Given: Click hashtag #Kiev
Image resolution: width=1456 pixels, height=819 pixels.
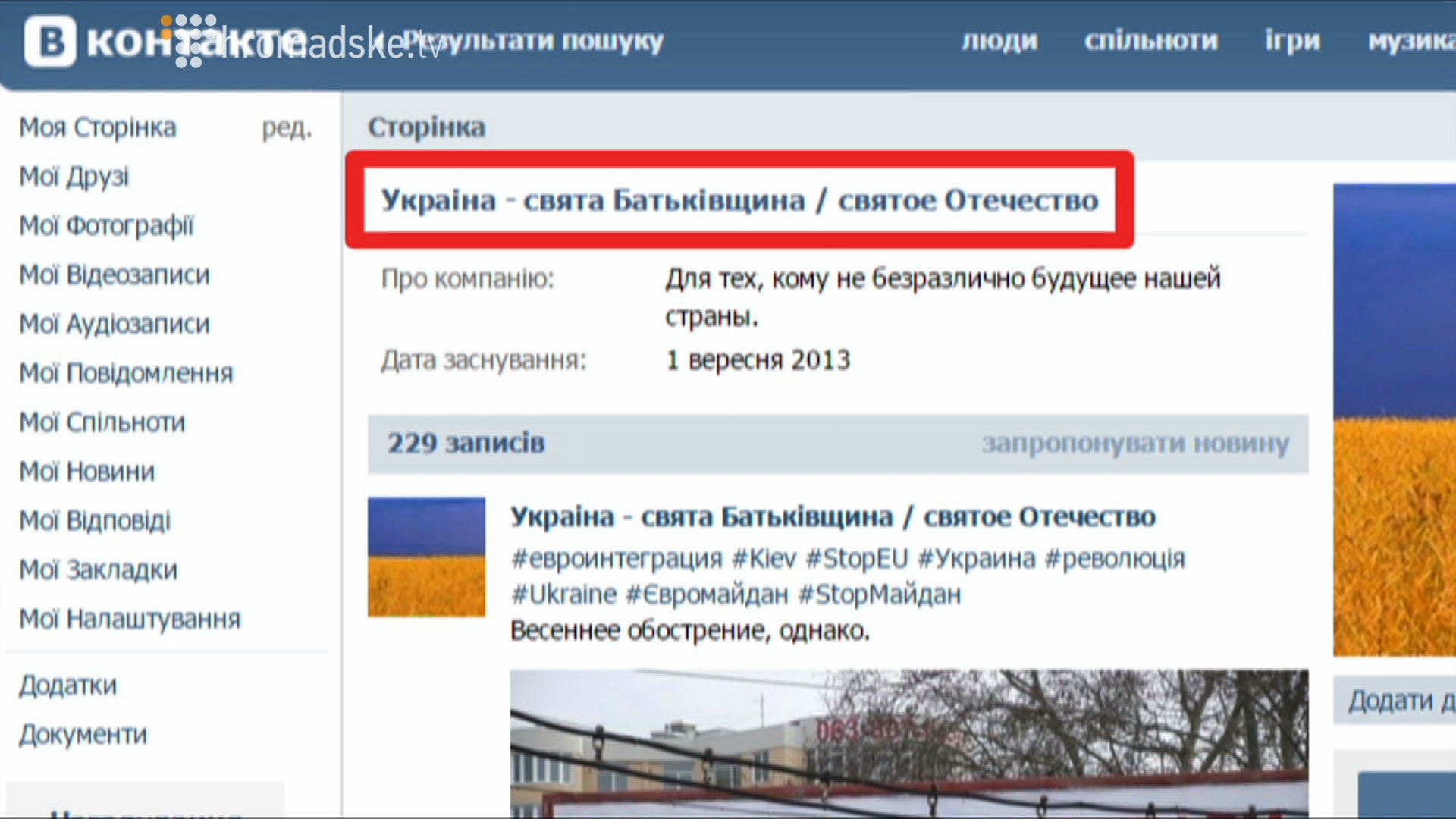Looking at the screenshot, I should point(764,559).
